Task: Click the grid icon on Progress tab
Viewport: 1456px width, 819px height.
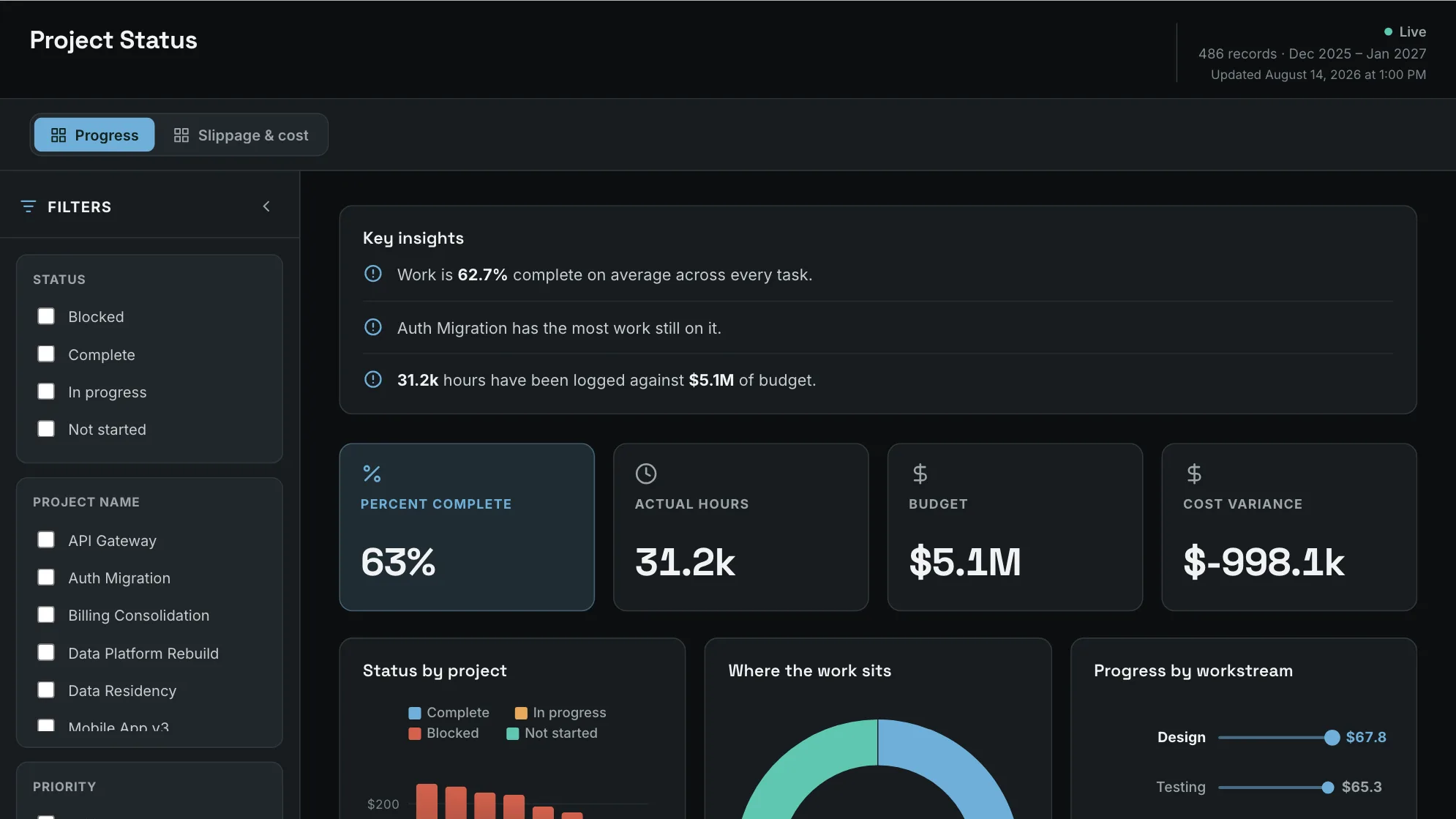Action: pos(59,135)
